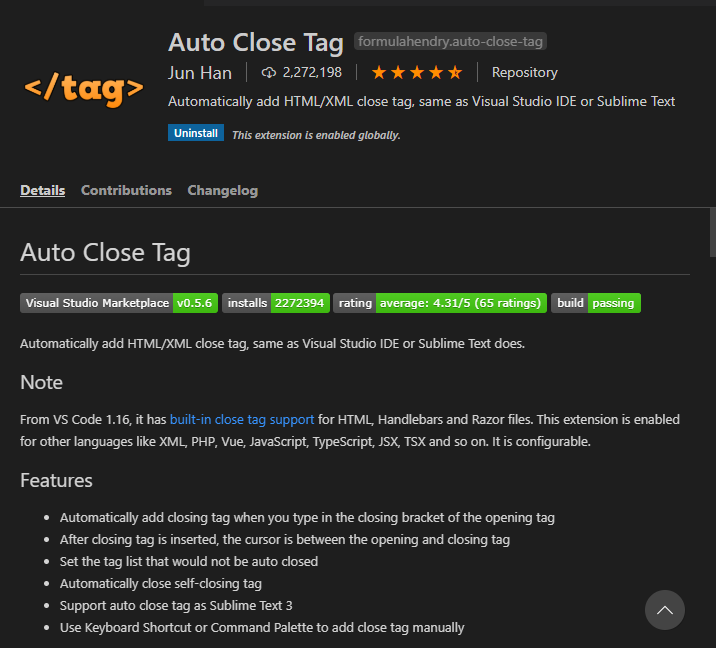The width and height of the screenshot is (716, 648).
Task: Switch to the Details tab
Action: (x=42, y=190)
